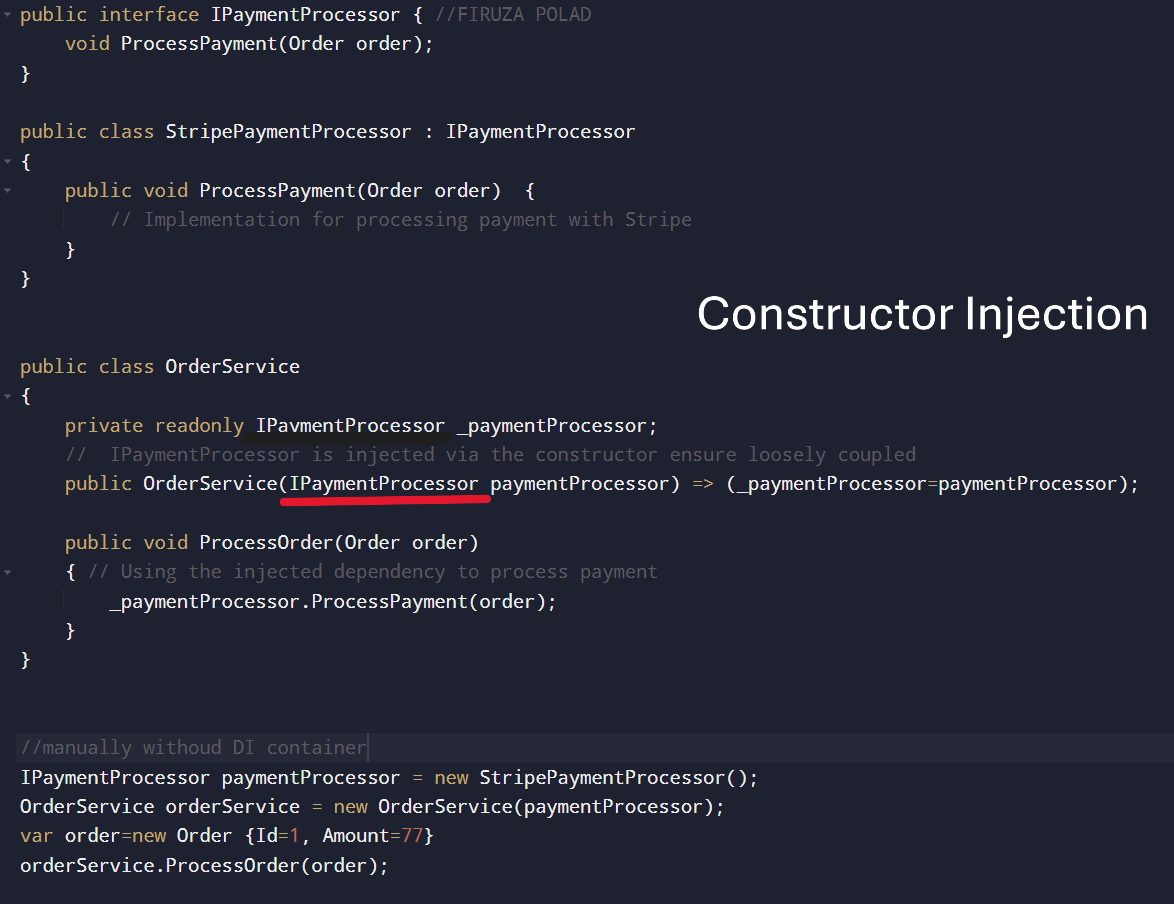The height and width of the screenshot is (904, 1174).
Task: Fold the ProcessOrder method body arrow
Action: pyautogui.click(x=7, y=572)
